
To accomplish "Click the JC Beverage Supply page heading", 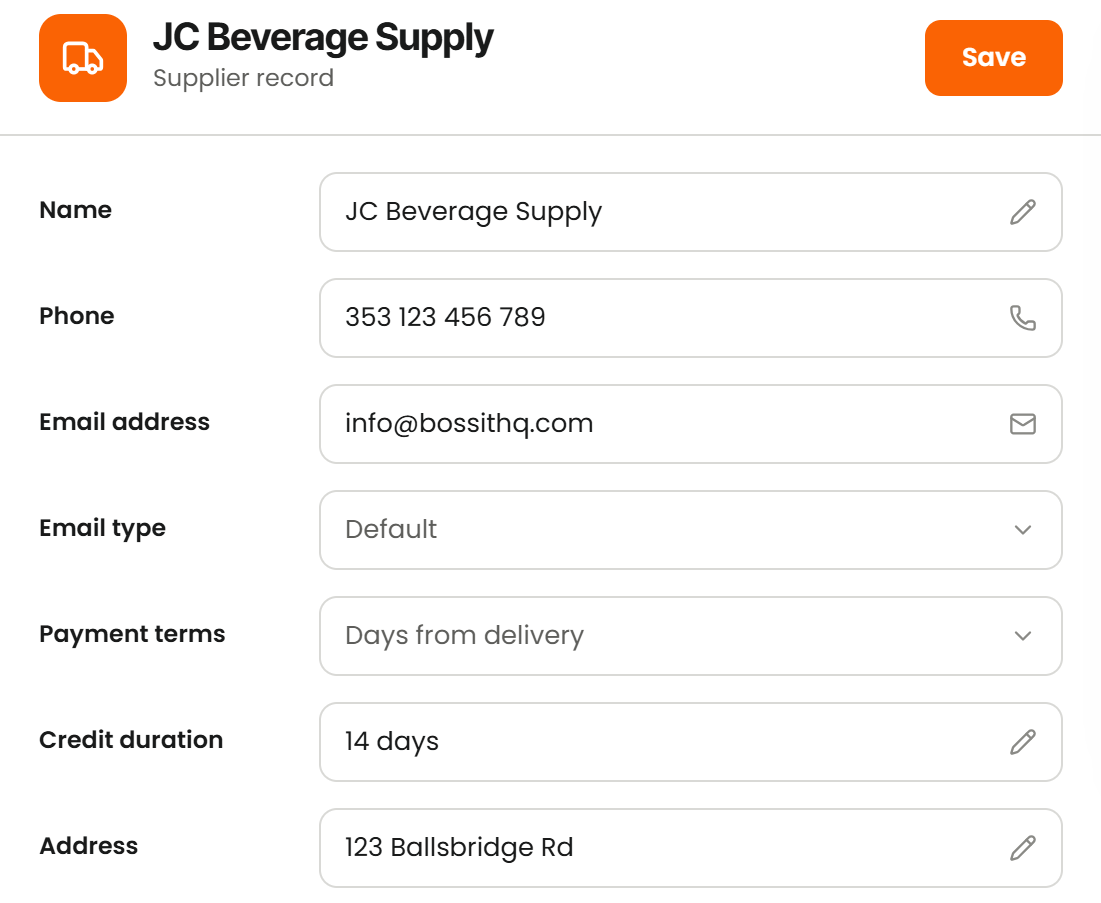I will coord(323,38).
